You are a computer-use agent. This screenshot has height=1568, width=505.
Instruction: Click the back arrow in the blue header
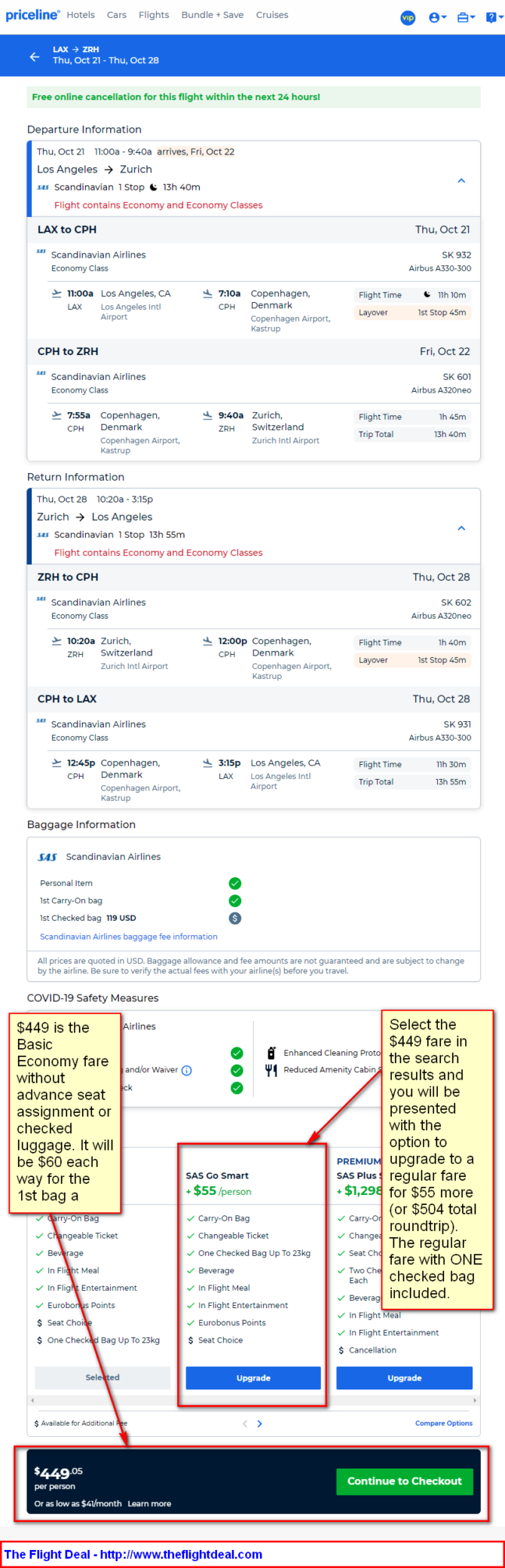(x=35, y=56)
